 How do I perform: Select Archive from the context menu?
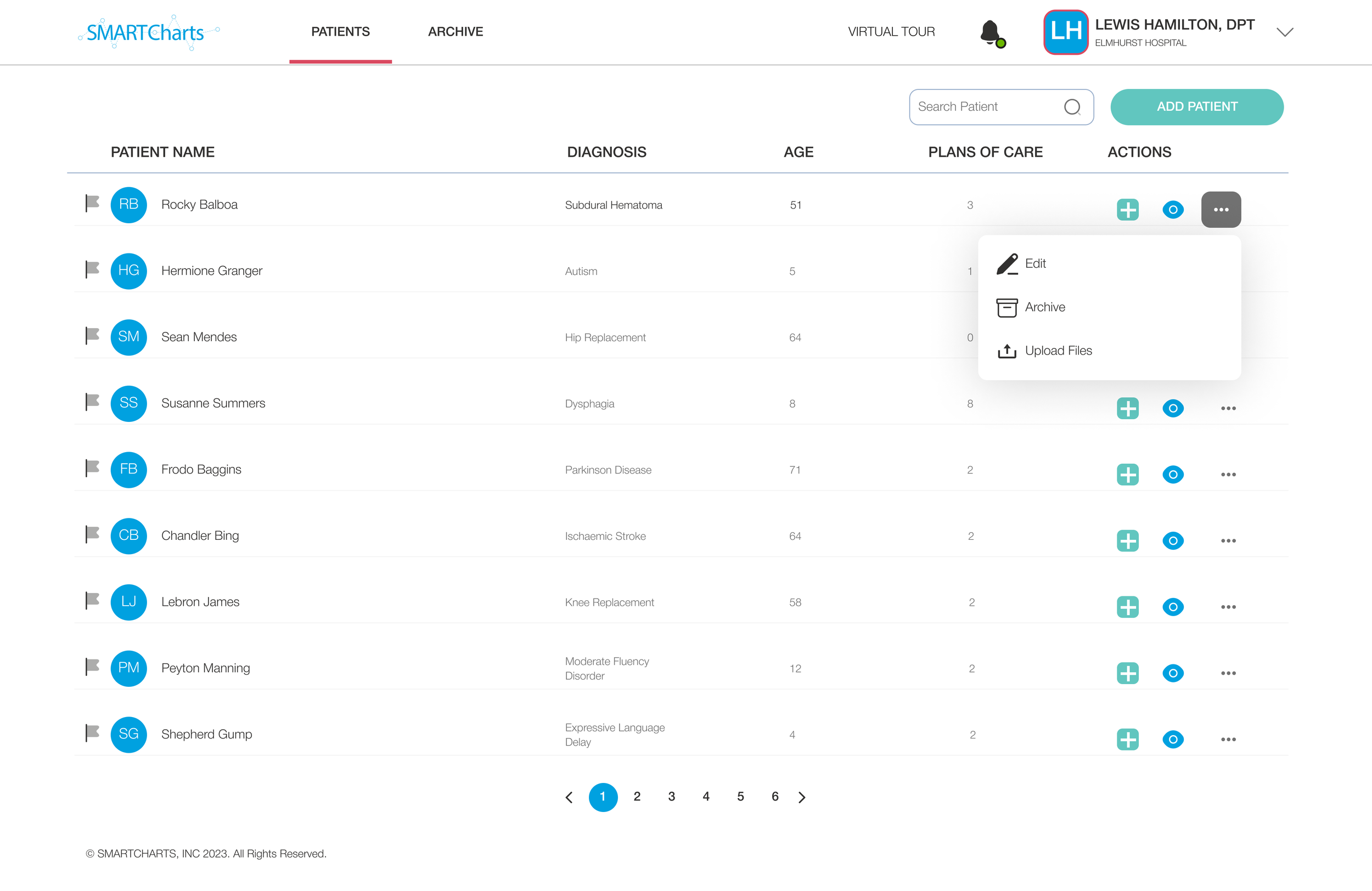pos(1044,307)
